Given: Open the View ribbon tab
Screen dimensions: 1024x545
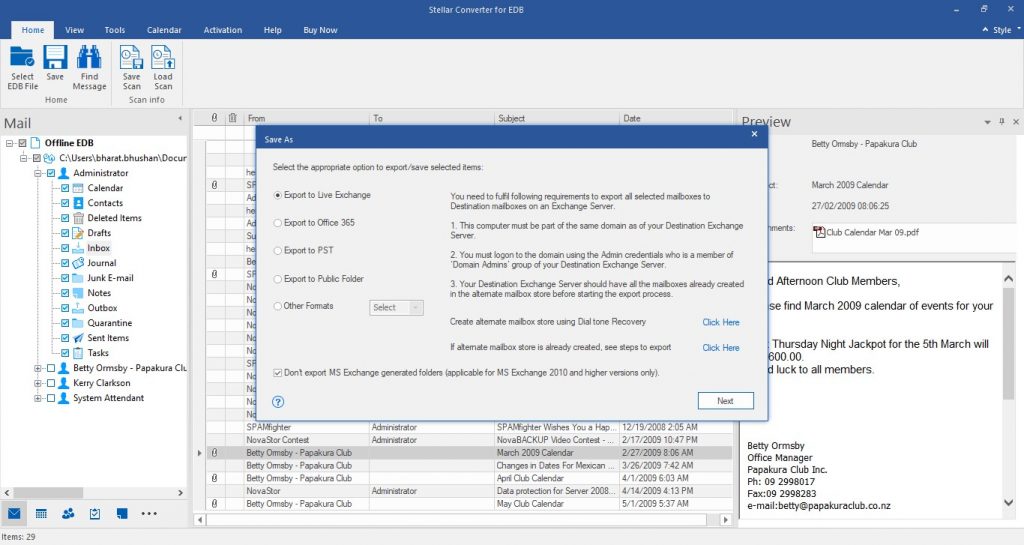Looking at the screenshot, I should point(74,30).
